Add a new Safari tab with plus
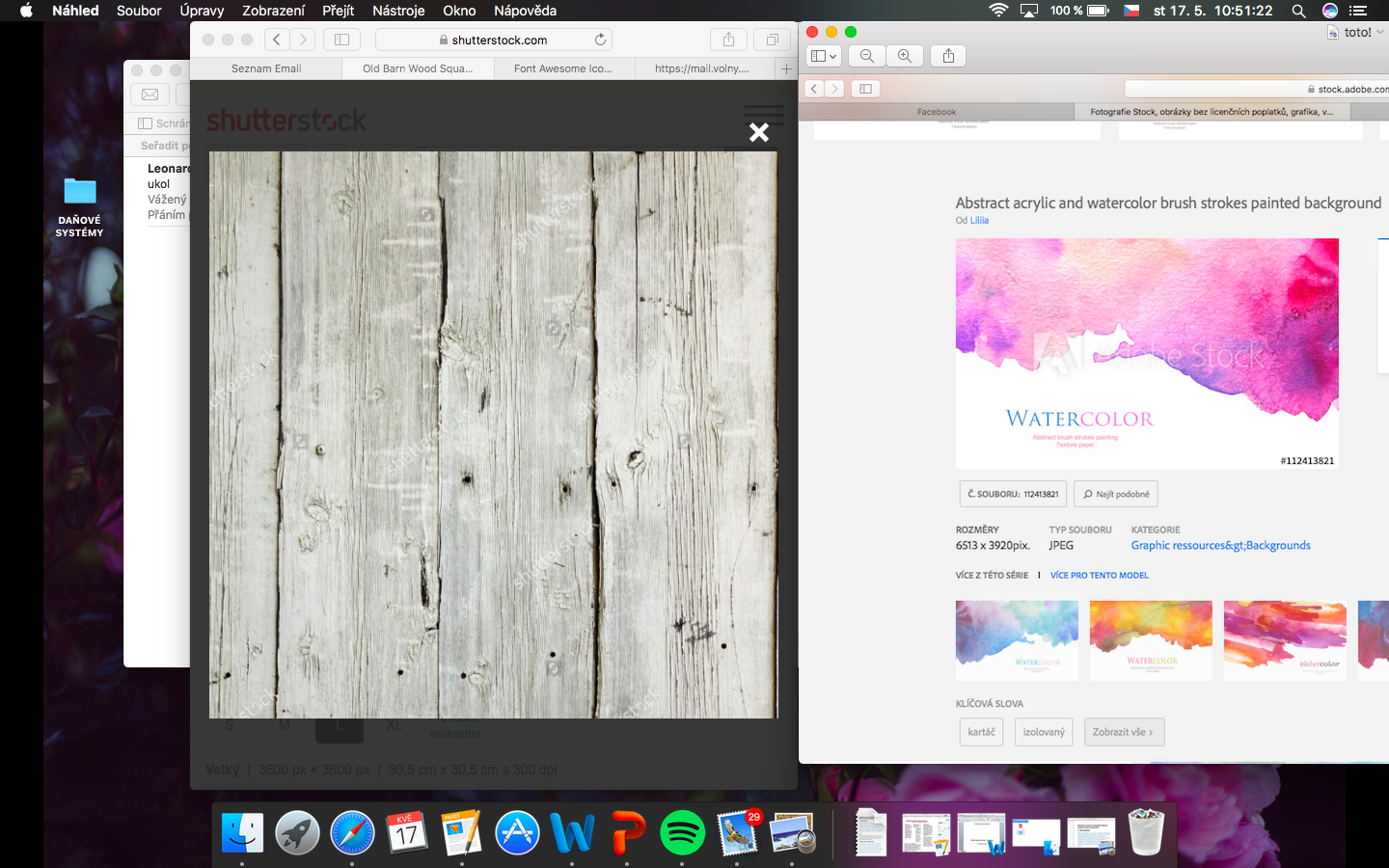Viewport: 1389px width, 868px height. click(786, 68)
